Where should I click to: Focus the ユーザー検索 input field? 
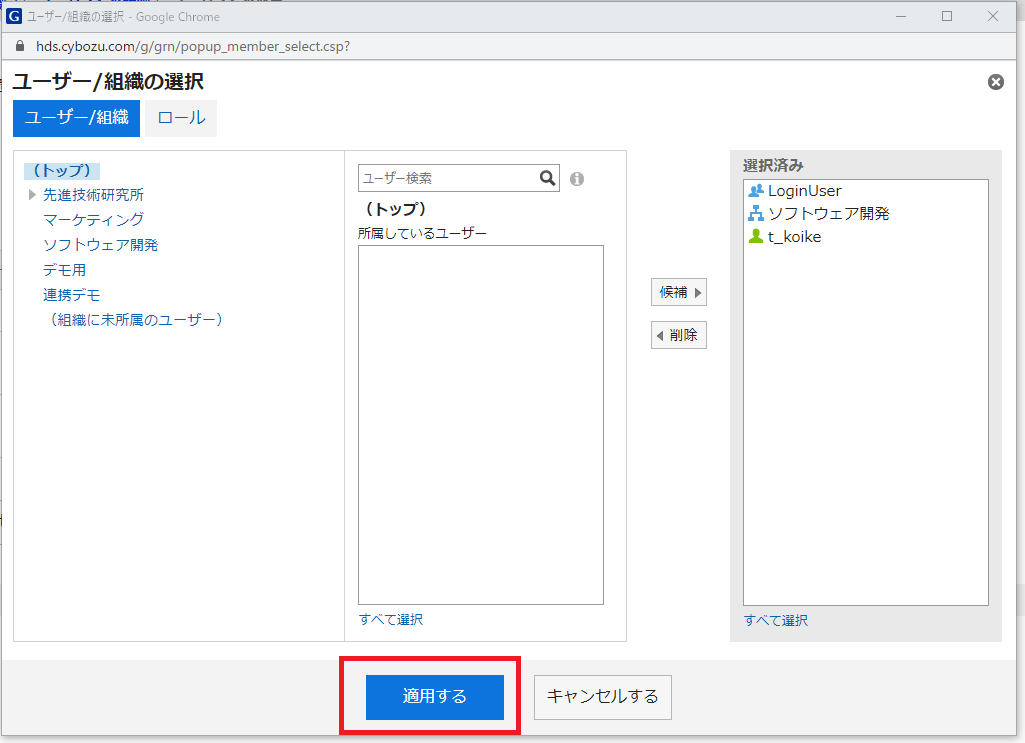[x=448, y=178]
